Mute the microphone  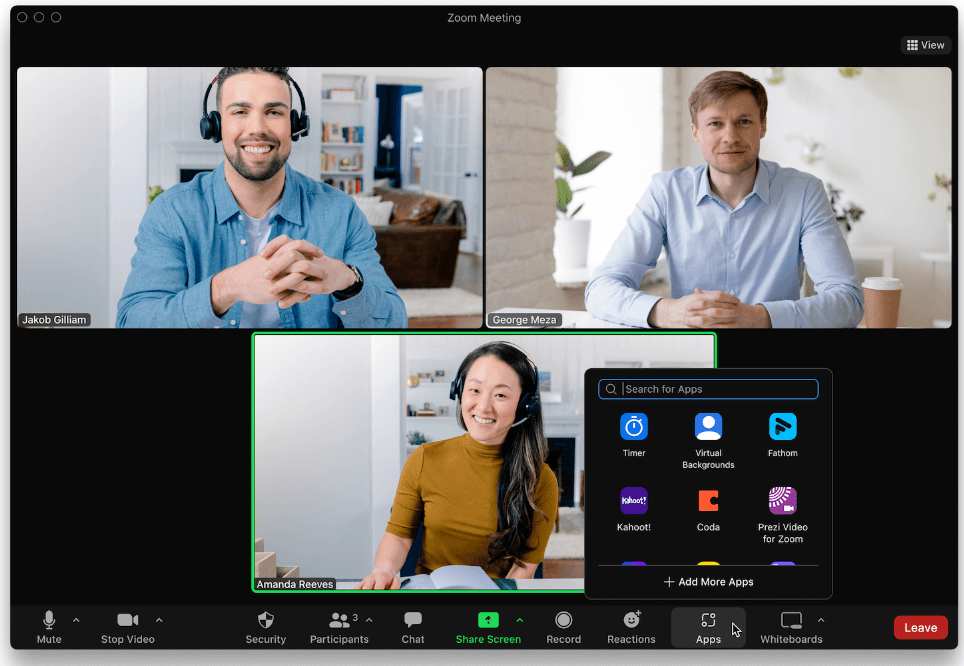49,621
